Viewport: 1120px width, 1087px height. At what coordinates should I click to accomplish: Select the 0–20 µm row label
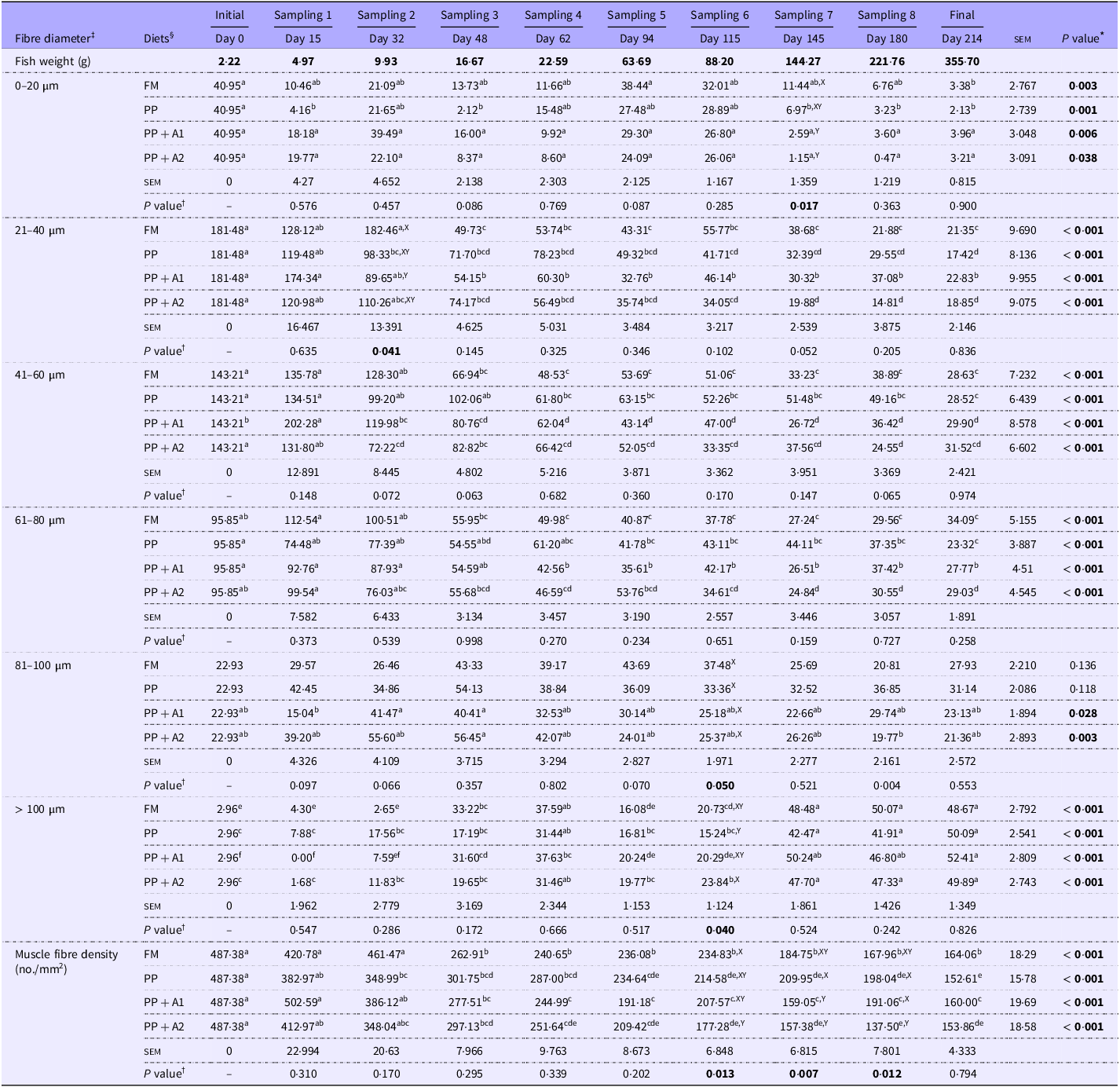[37, 86]
